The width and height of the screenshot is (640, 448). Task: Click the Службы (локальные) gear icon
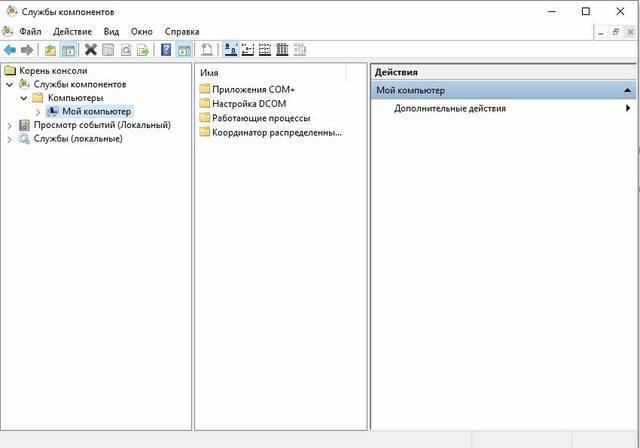click(24, 139)
